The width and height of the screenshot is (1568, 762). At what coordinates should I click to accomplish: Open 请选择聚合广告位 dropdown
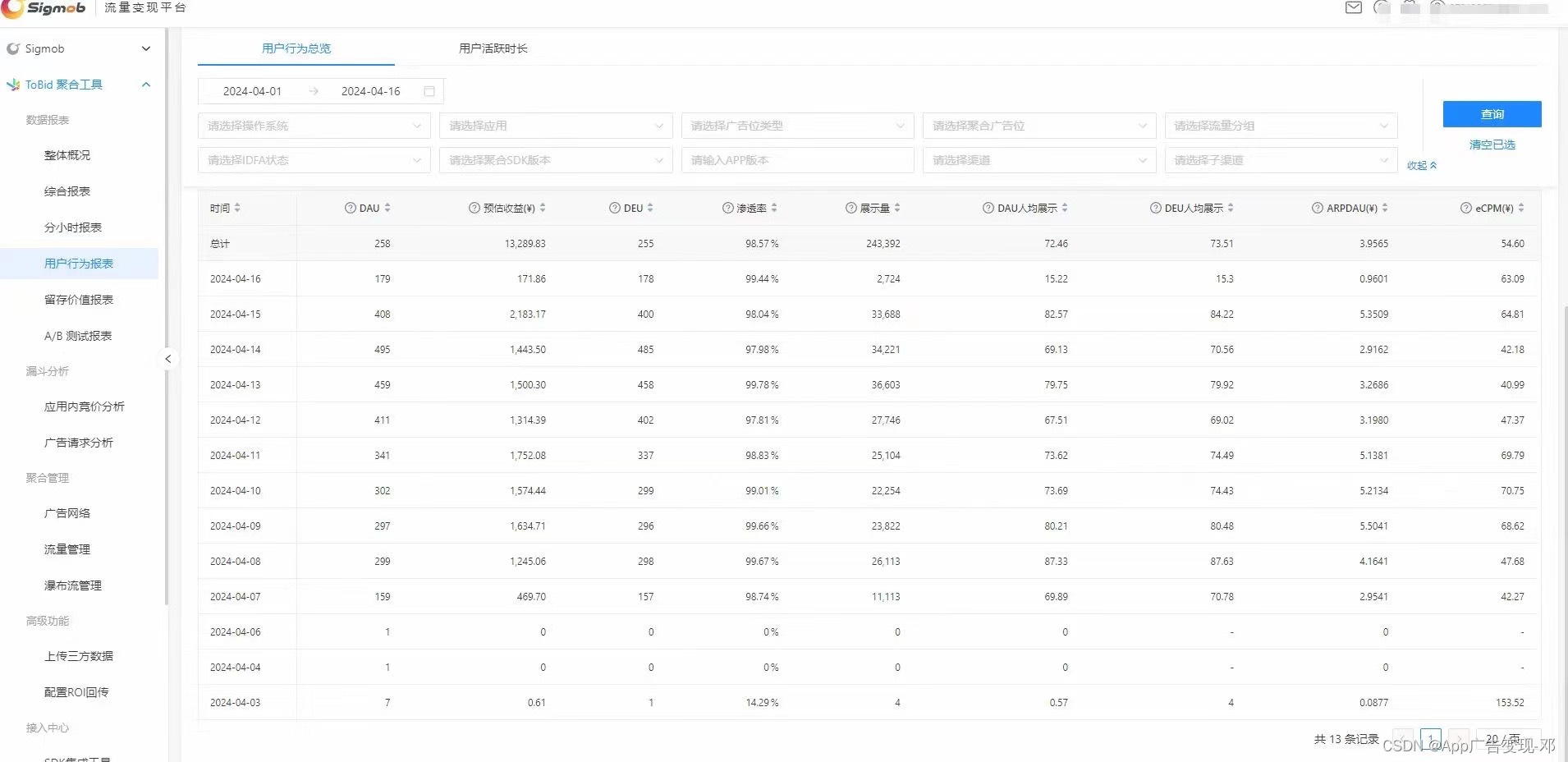click(x=1039, y=126)
